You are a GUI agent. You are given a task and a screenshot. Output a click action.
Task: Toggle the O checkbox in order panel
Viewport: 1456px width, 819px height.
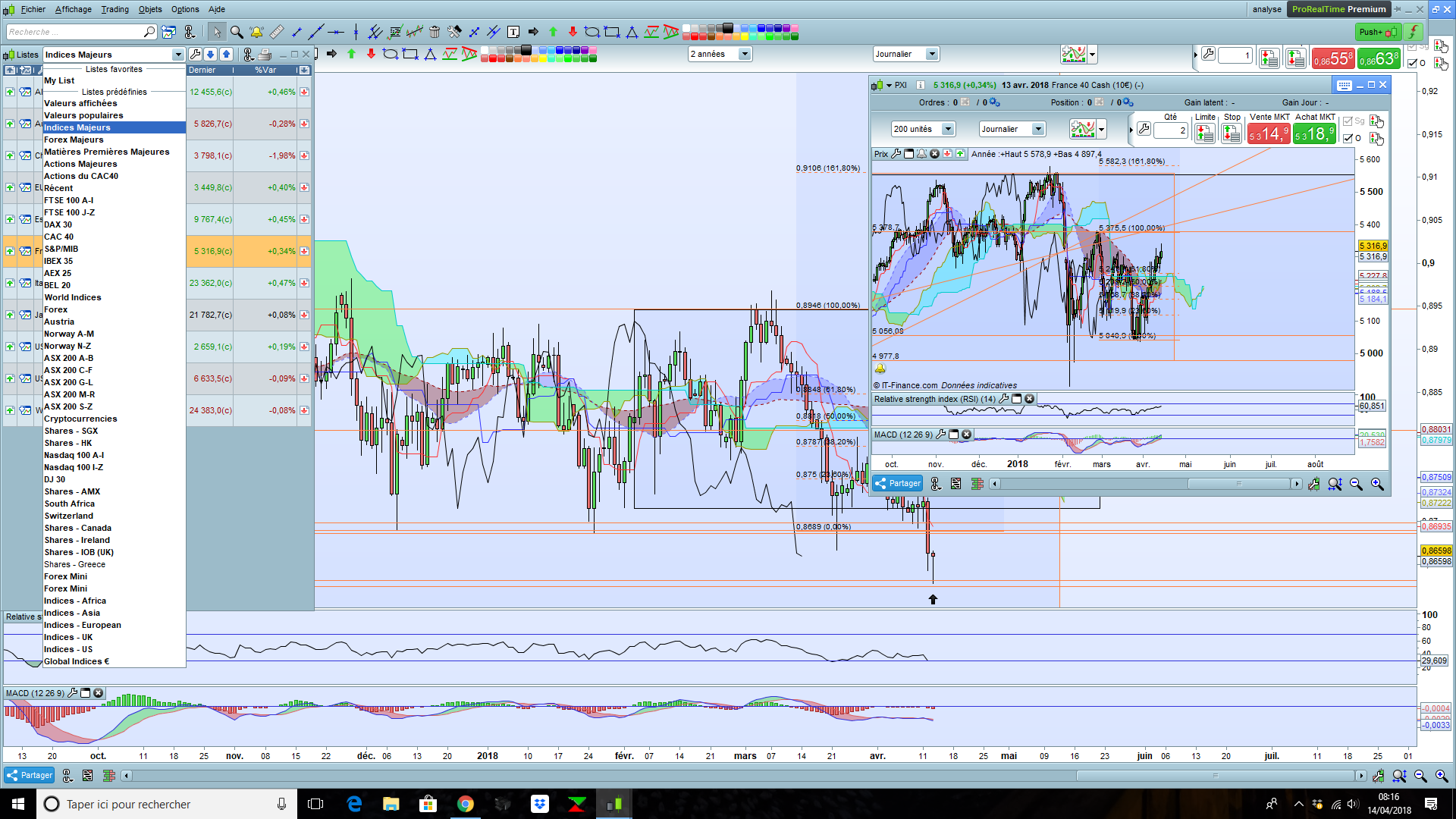coord(1348,138)
